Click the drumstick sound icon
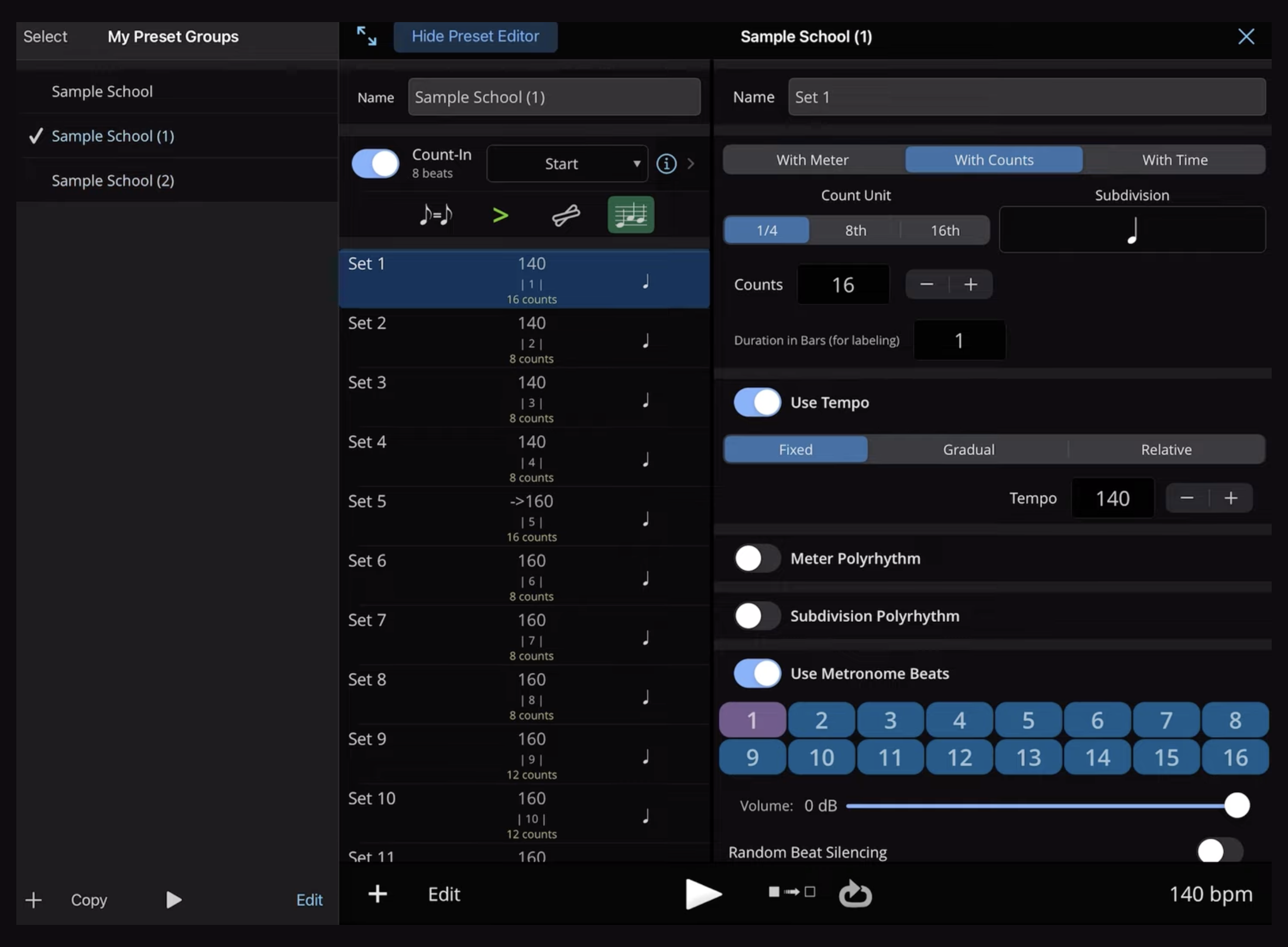 (566, 216)
